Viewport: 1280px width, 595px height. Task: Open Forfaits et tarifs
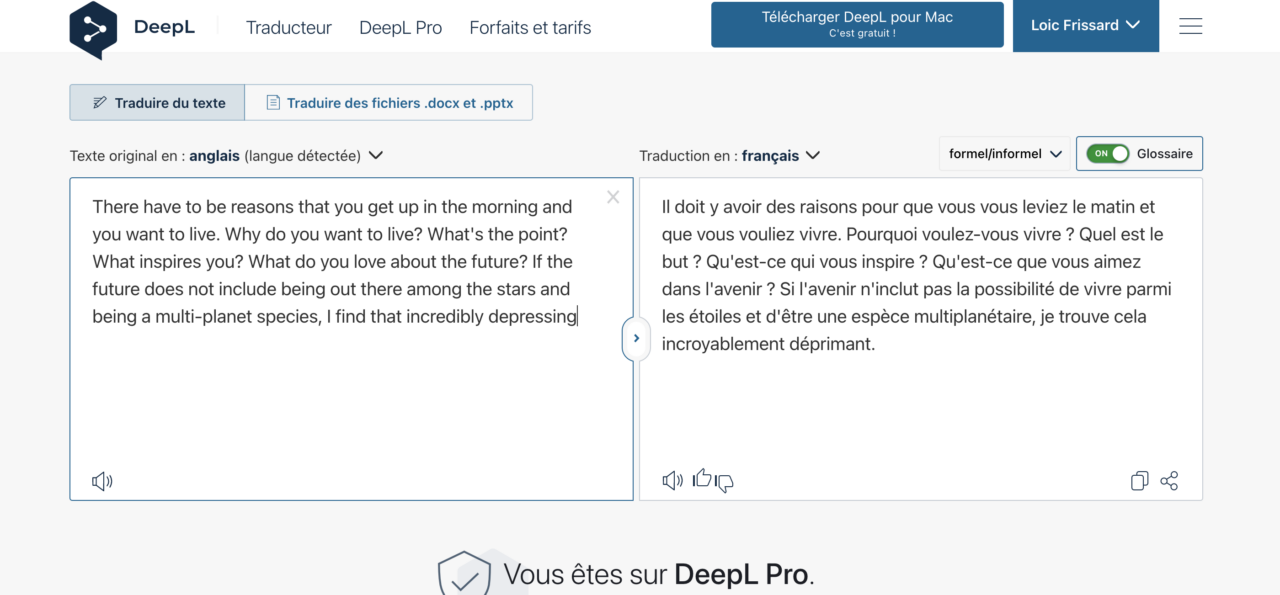point(530,28)
